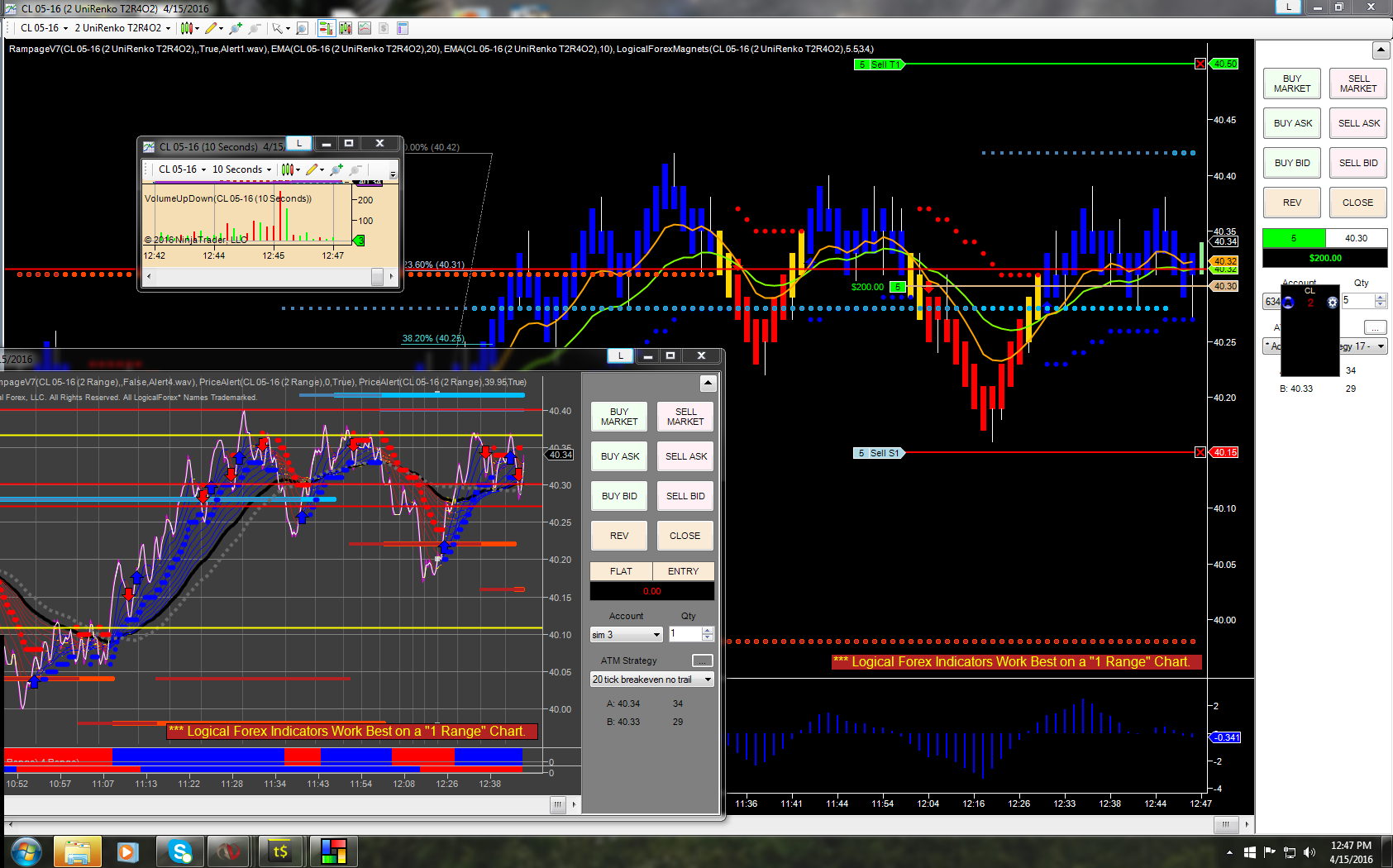Image resolution: width=1393 pixels, height=868 pixels.
Task: Toggle the Chart Trader panel icon in main toolbar
Action: (327, 28)
